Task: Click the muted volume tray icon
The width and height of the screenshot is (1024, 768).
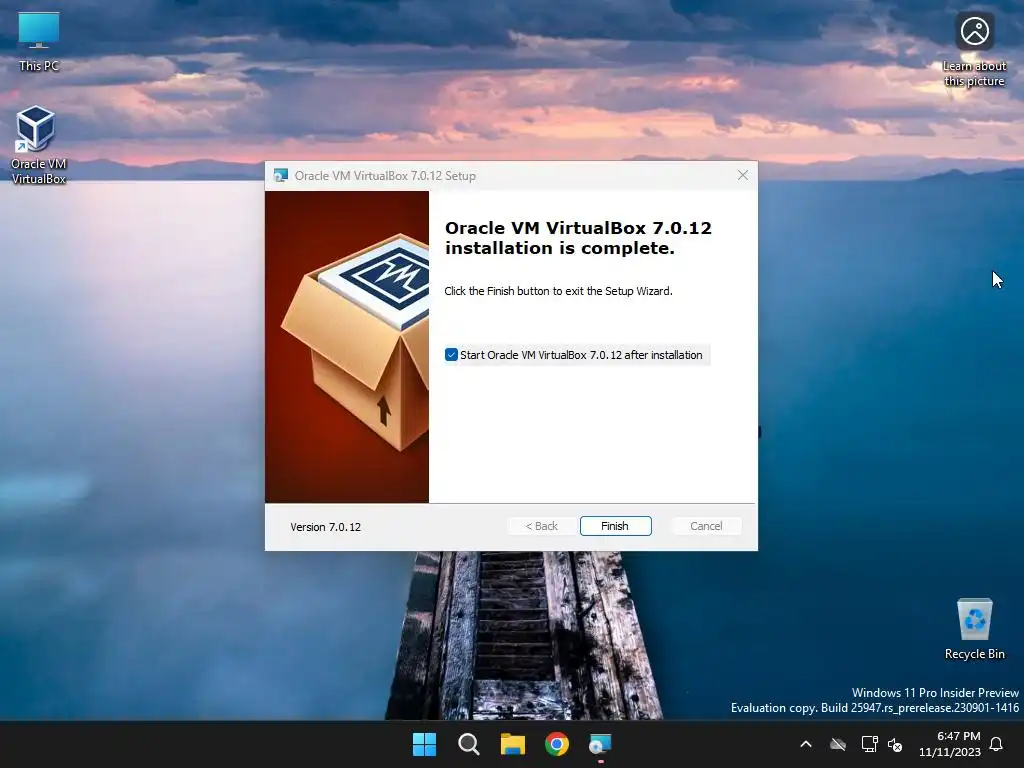Action: point(895,744)
